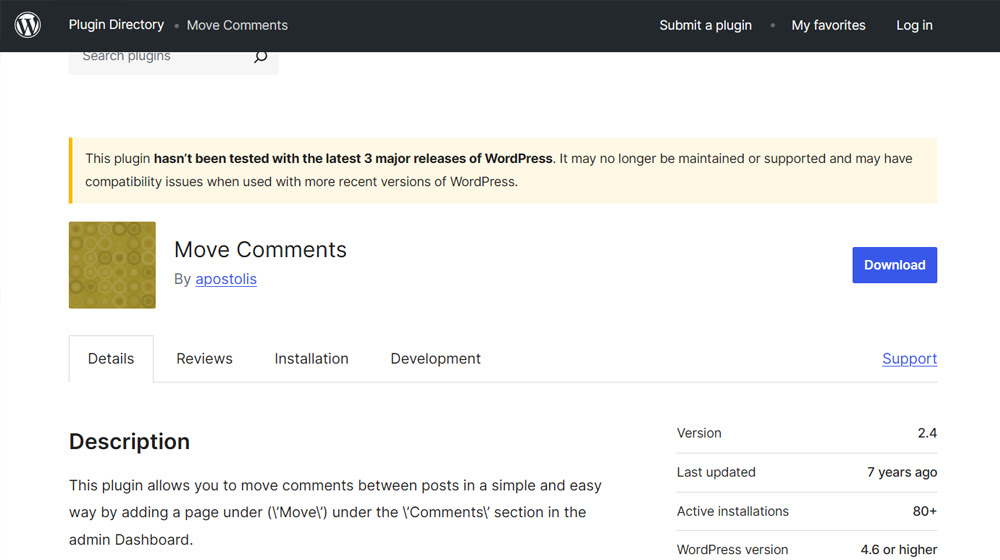Click the Move Comments plugin icon thumbnail
Image resolution: width=1000 pixels, height=560 pixels.
coord(112,265)
